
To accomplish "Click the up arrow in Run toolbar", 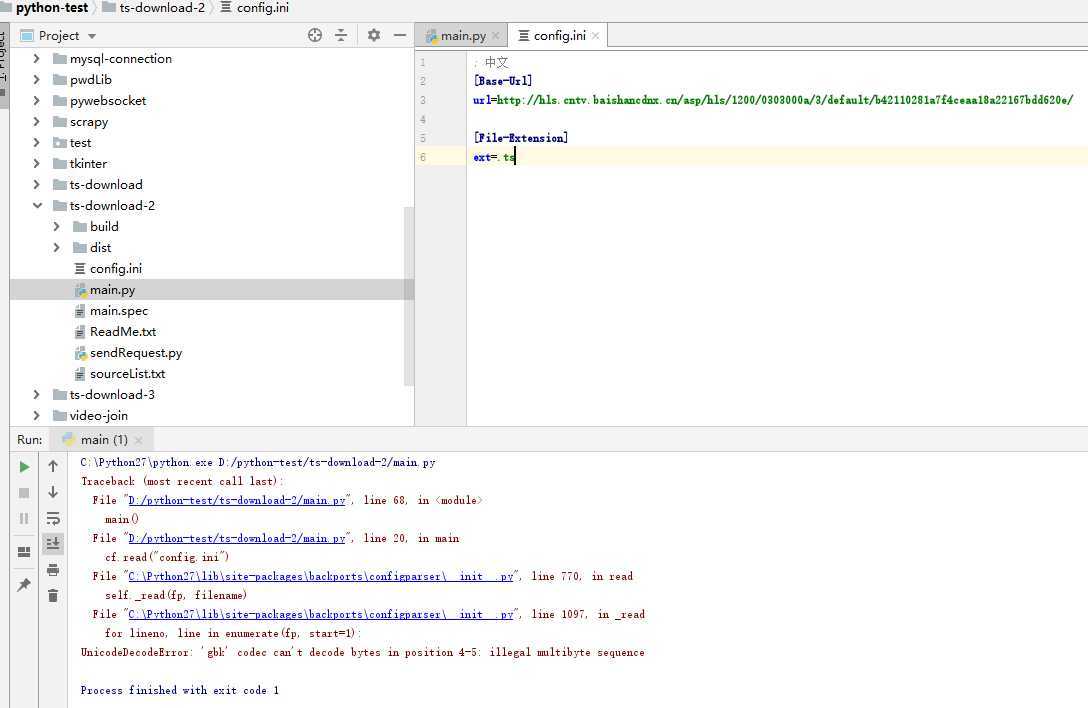I will (53, 466).
